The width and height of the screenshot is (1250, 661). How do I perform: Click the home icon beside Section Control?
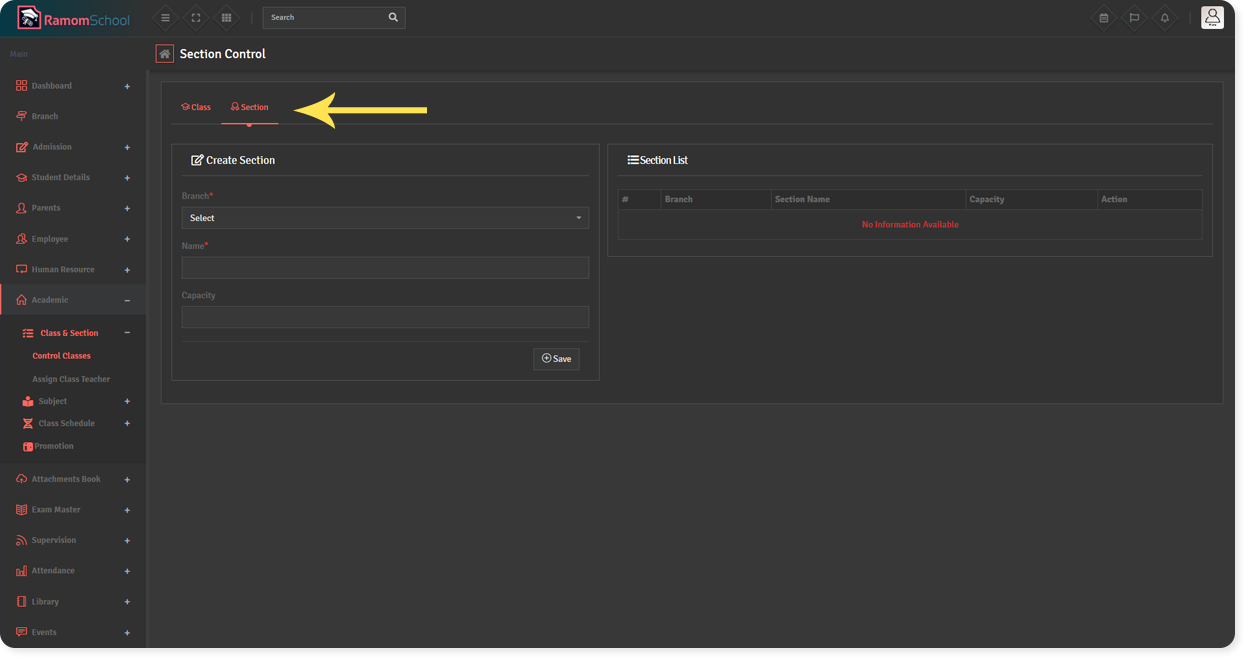(x=165, y=54)
